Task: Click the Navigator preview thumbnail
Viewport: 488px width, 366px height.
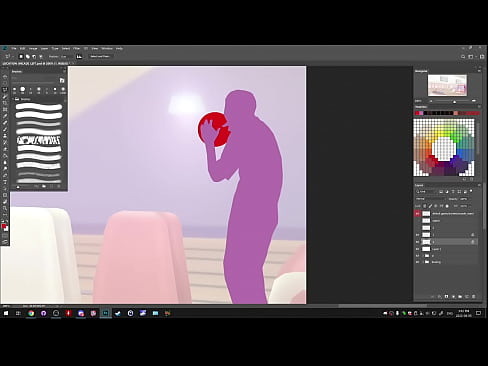Action: pos(447,85)
